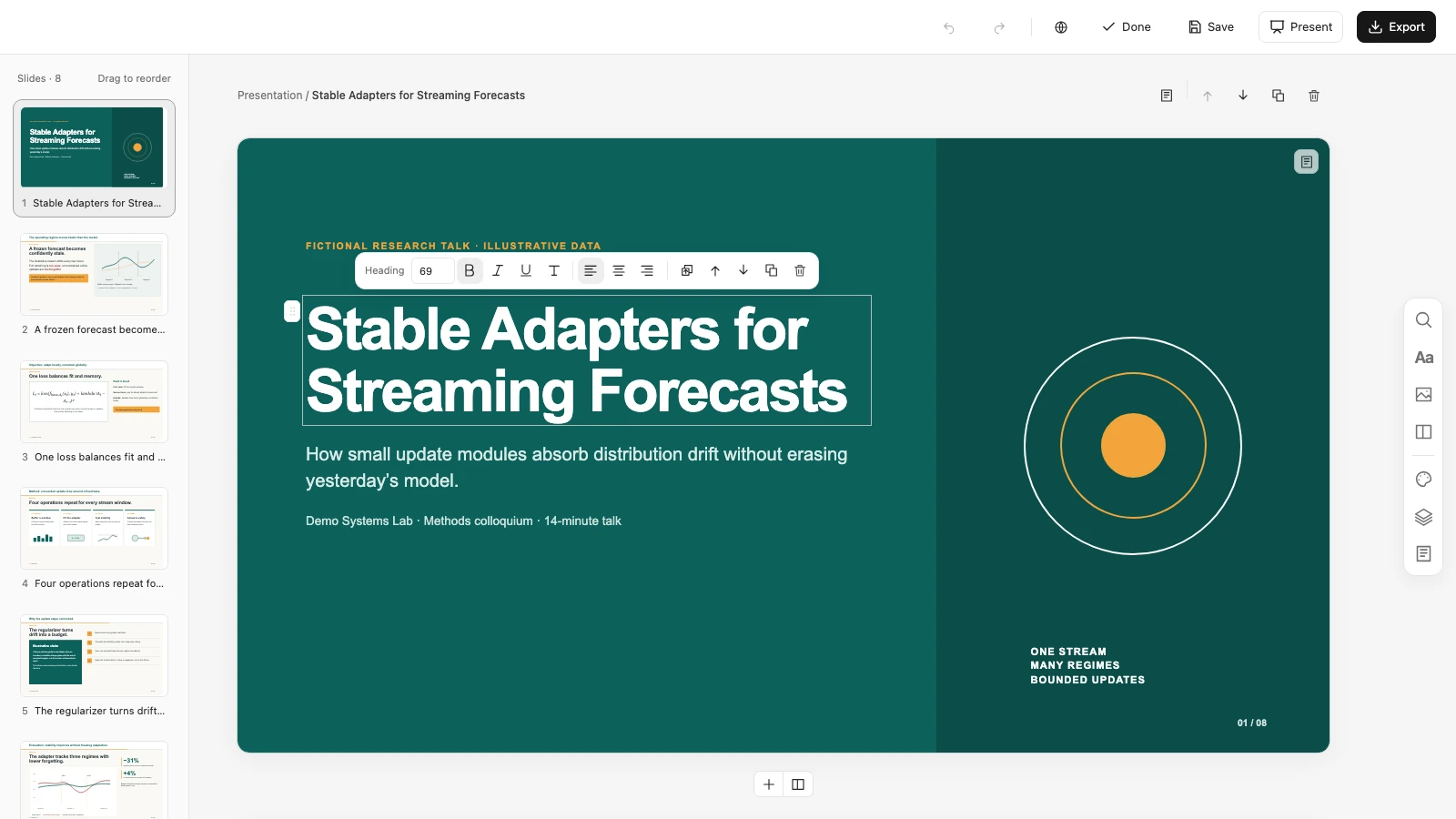The height and width of the screenshot is (819, 1456).
Task: Add new slide with plus button
Action: (769, 784)
